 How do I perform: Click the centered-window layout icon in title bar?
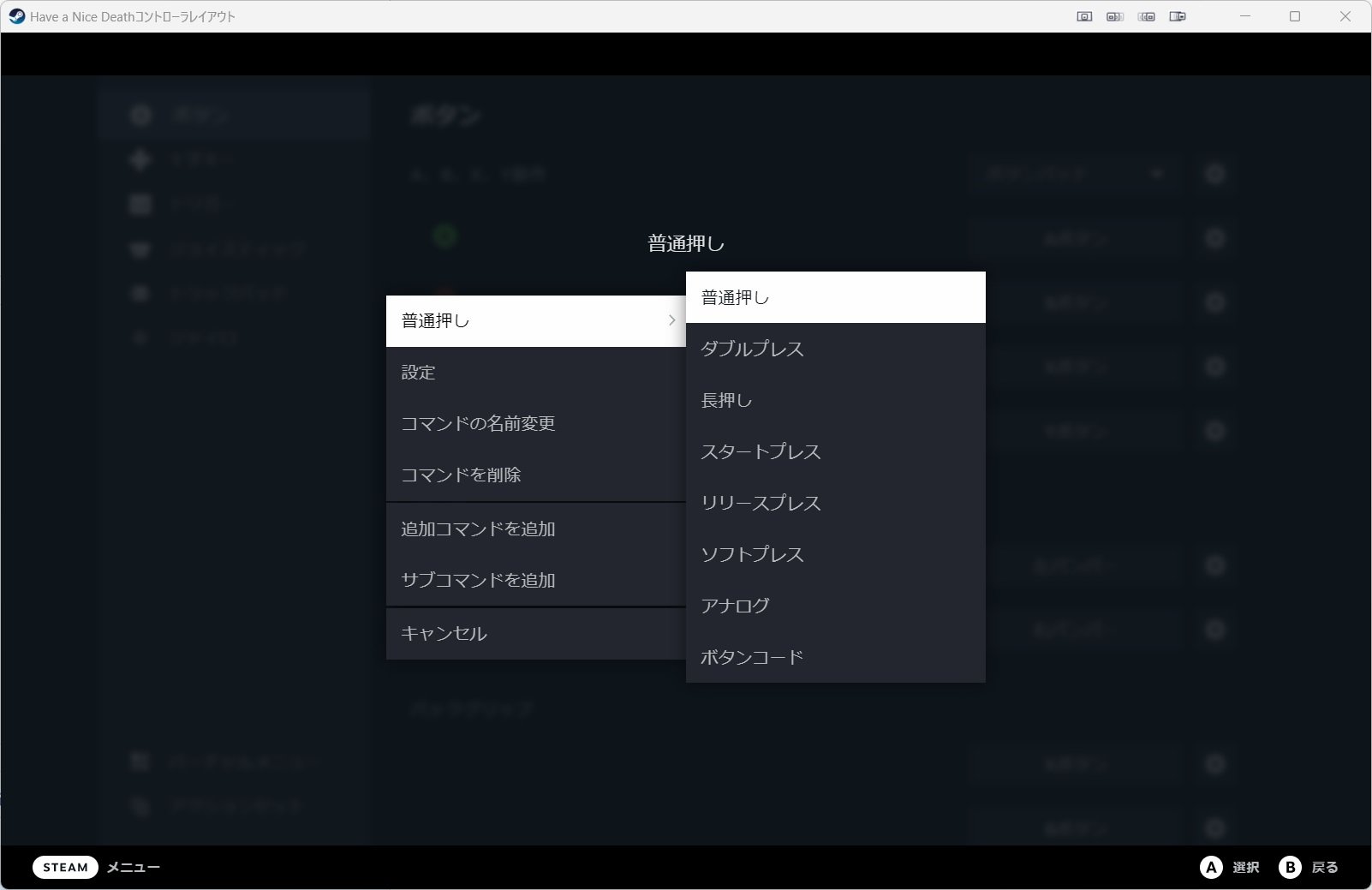[x=1084, y=16]
